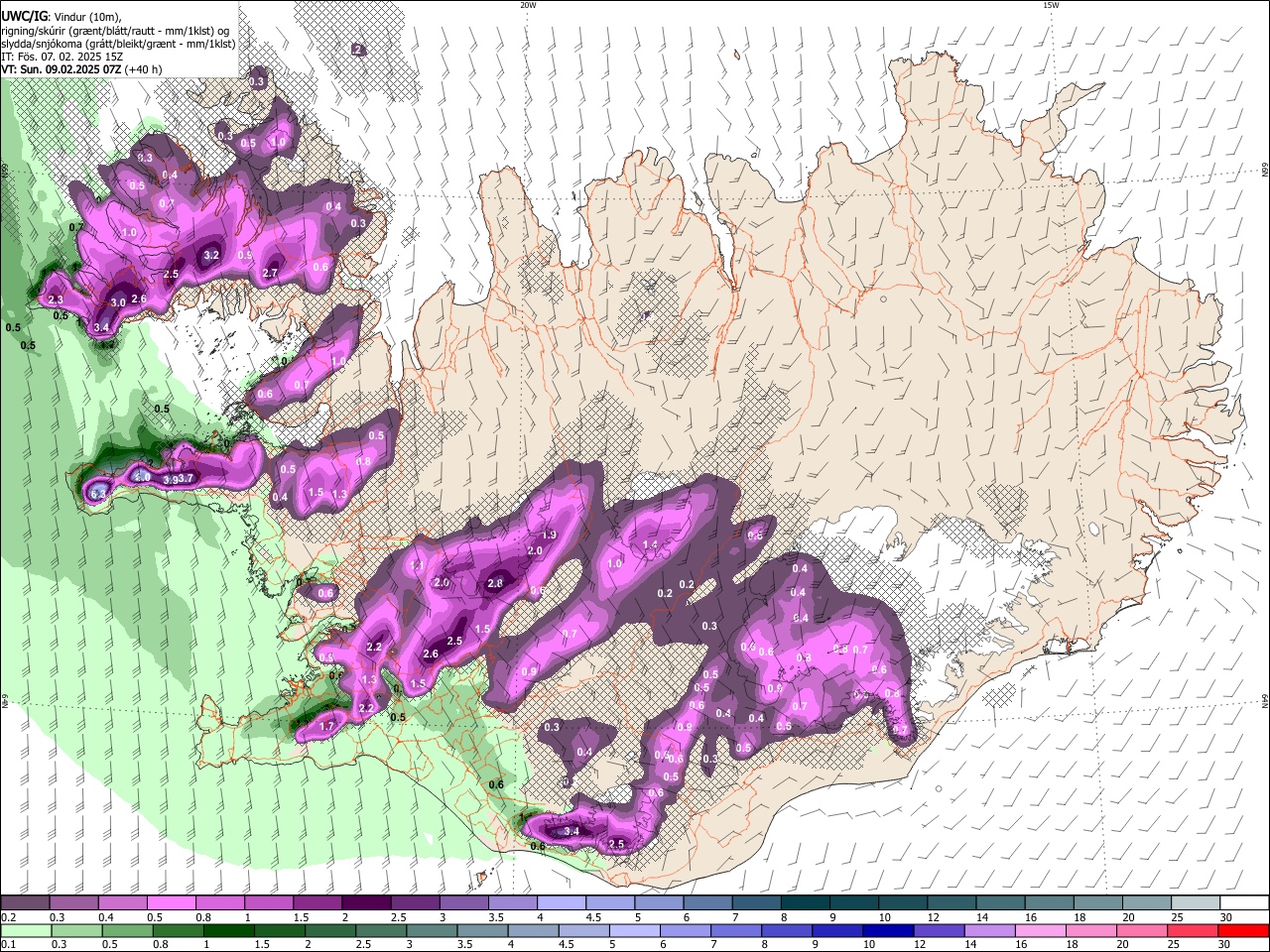The width and height of the screenshot is (1270, 952).
Task: Click the 3.0 precipitation value on the map
Action: (118, 302)
